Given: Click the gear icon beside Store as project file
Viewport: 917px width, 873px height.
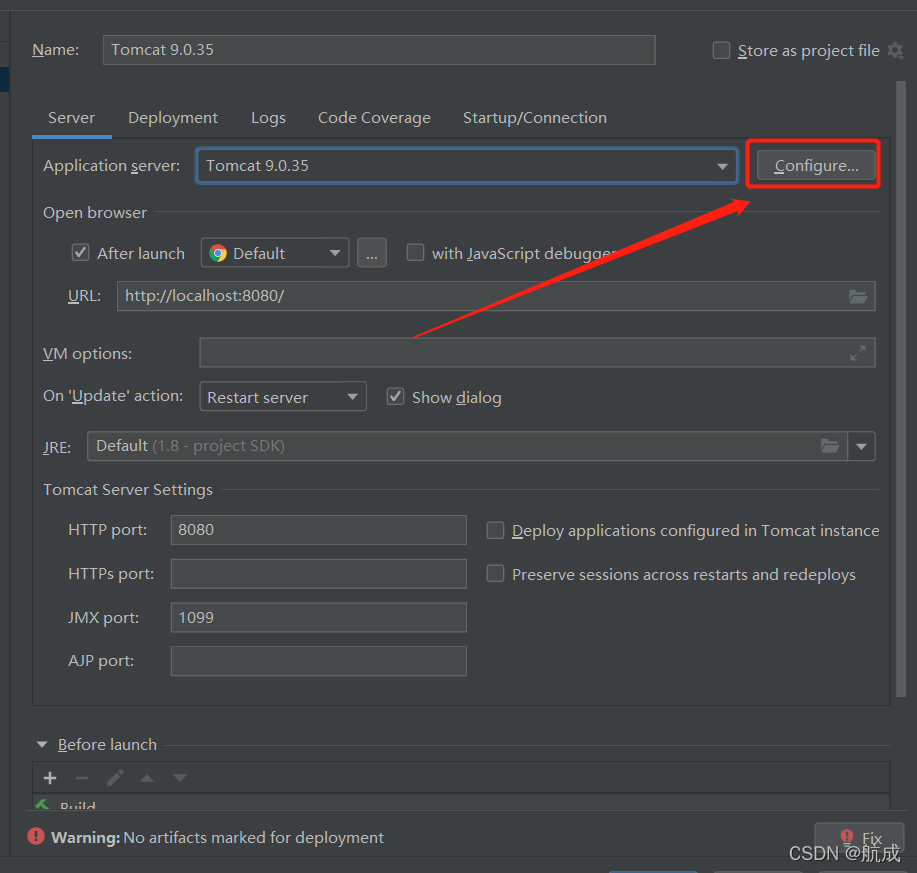Looking at the screenshot, I should (895, 50).
